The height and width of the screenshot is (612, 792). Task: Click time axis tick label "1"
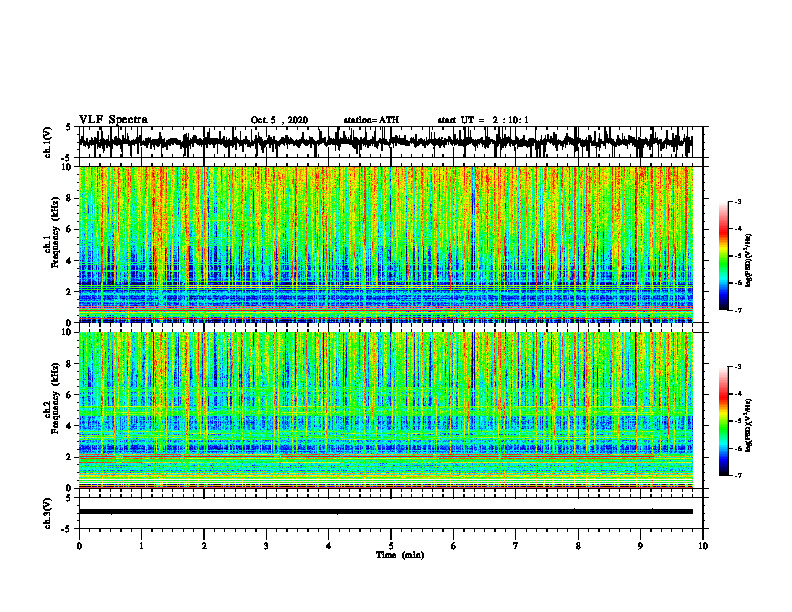pos(141,546)
